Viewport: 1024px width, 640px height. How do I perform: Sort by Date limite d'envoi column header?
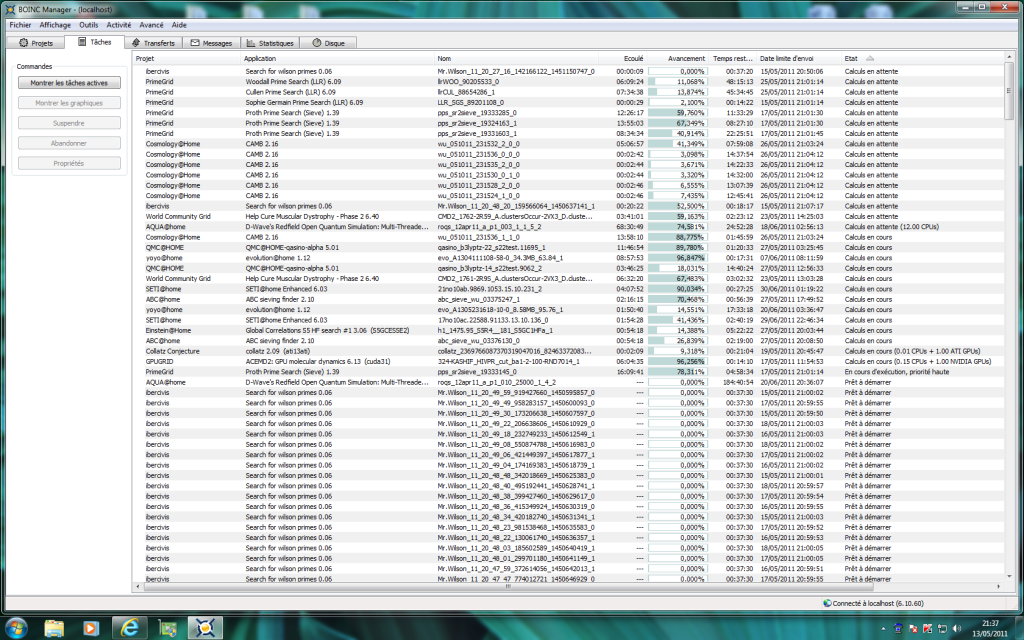tap(799, 59)
